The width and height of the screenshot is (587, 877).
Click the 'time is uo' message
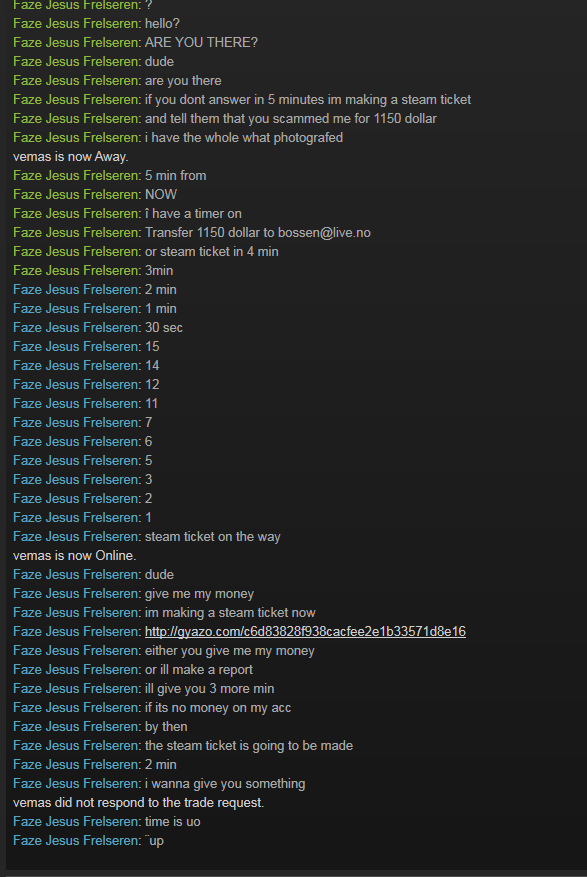click(173, 822)
